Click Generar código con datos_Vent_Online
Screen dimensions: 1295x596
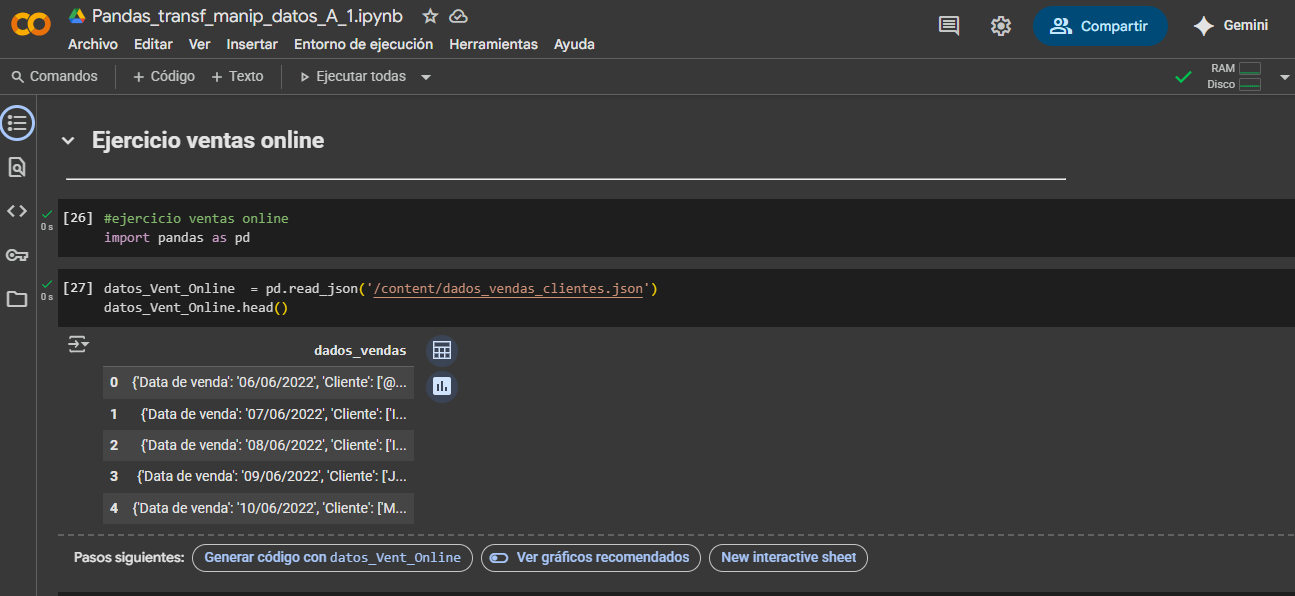pyautogui.click(x=332, y=557)
